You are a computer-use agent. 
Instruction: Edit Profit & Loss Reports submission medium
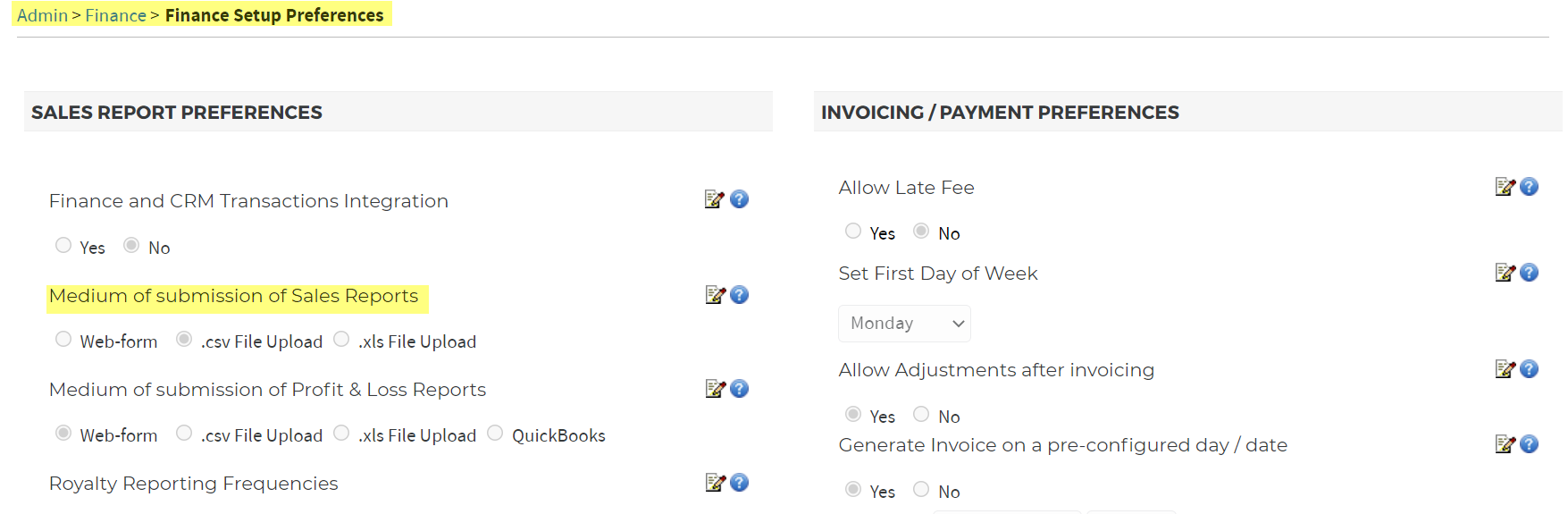(x=715, y=389)
